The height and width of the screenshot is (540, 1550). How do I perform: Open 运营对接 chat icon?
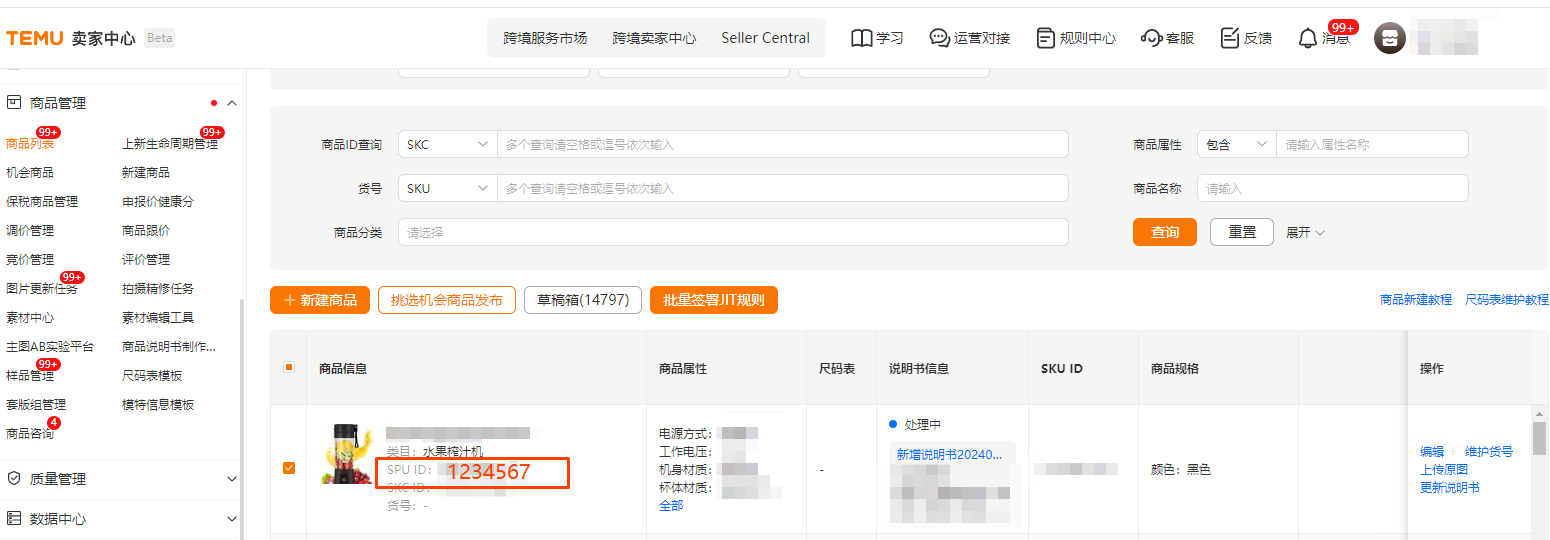pyautogui.click(x=939, y=38)
